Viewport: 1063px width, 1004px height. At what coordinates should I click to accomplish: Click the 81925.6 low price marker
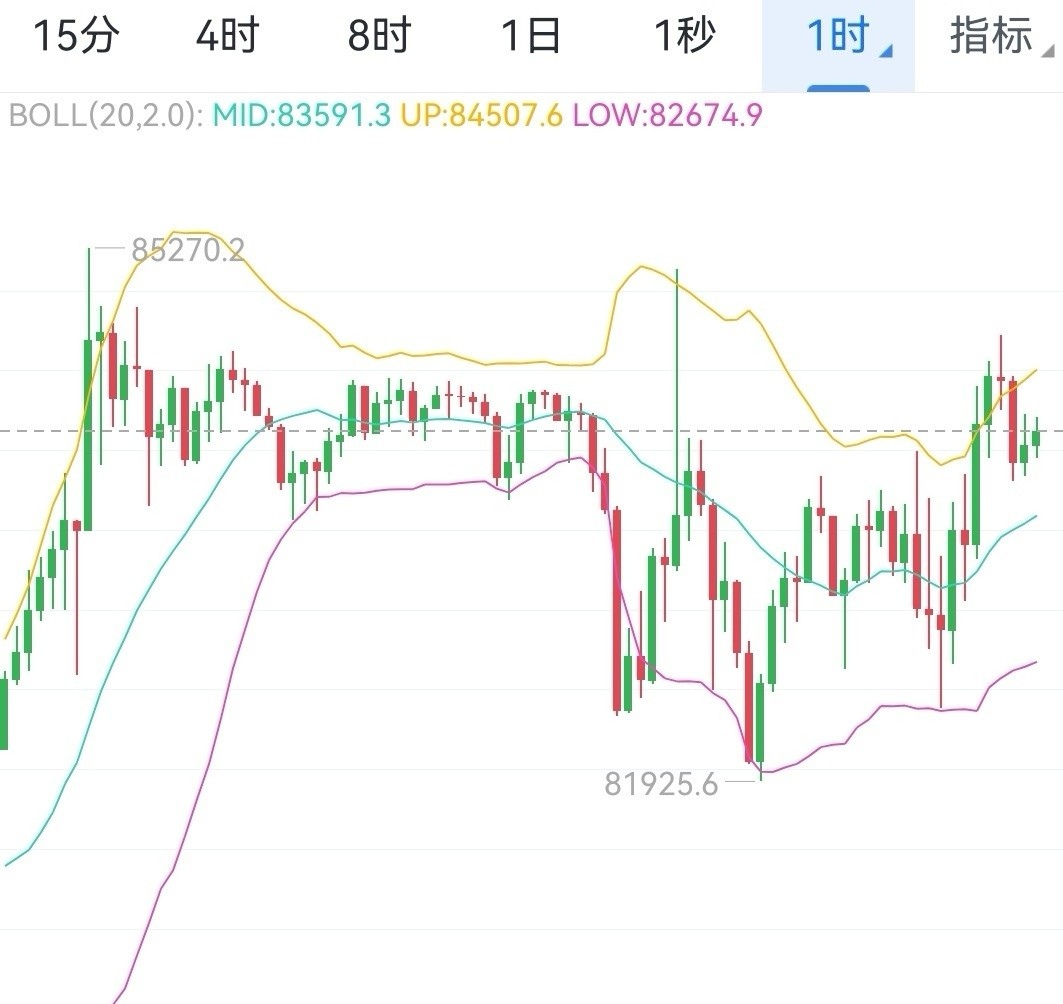pos(661,784)
